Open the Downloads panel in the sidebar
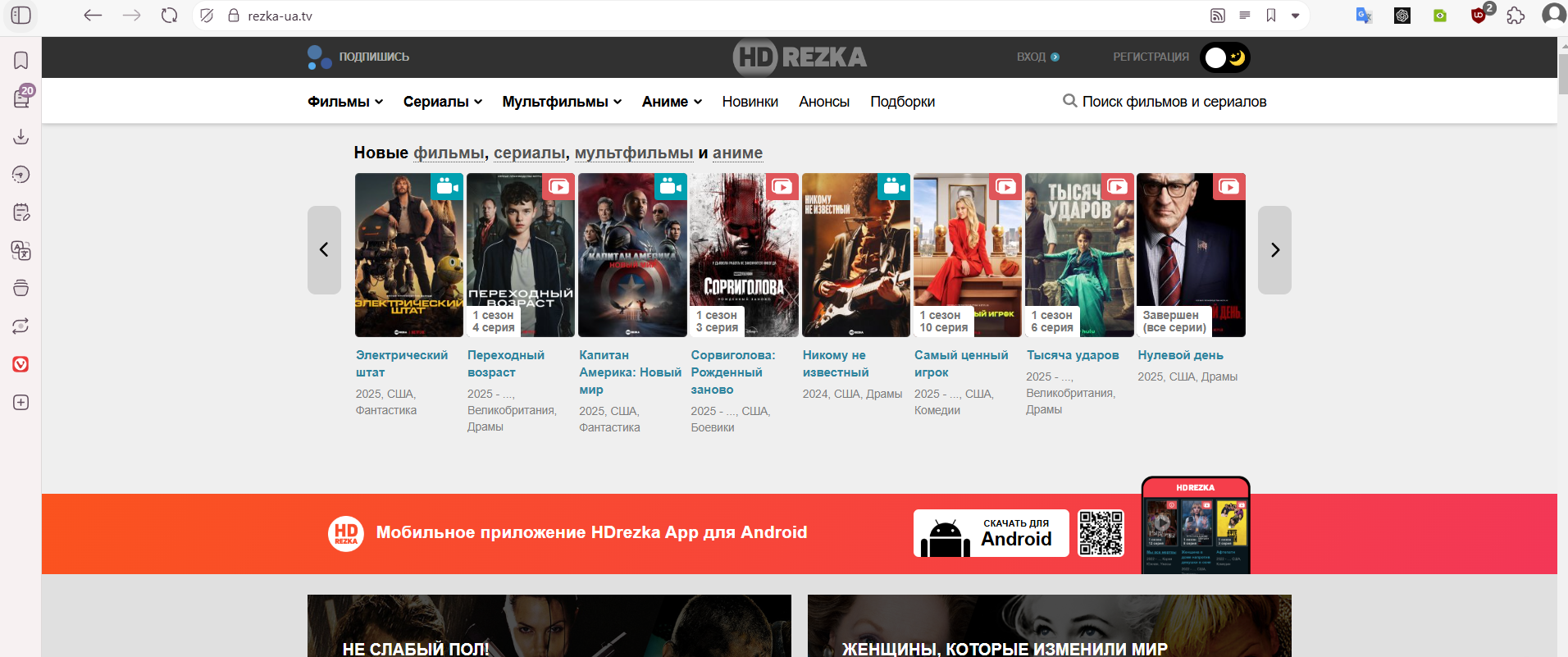Viewport: 1568px width, 657px height. coord(21,136)
